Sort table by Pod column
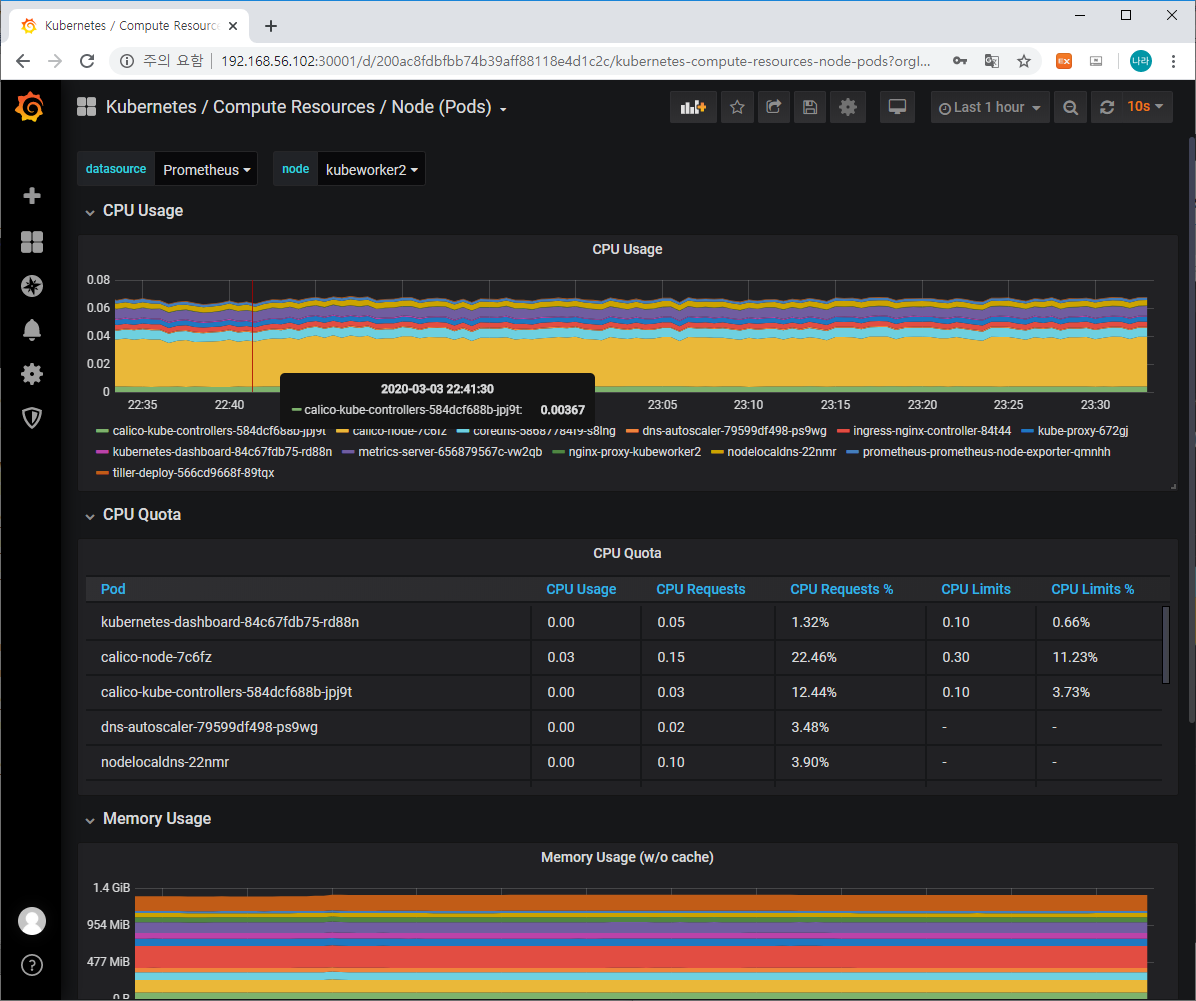The height and width of the screenshot is (1001, 1196). (x=113, y=589)
